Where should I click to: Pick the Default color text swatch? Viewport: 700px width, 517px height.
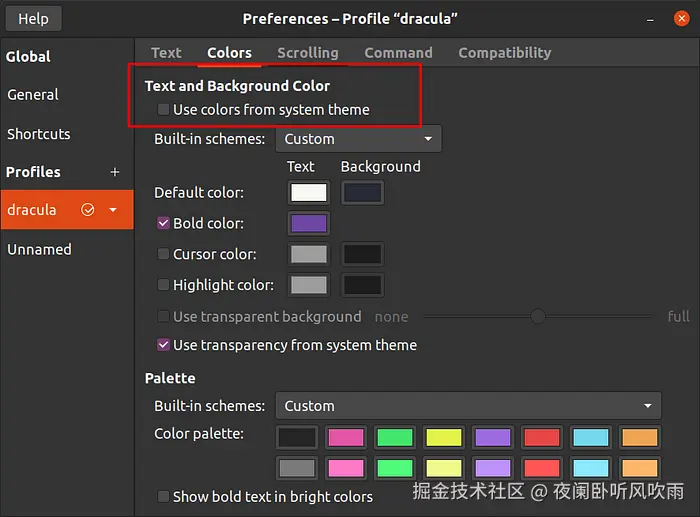(309, 193)
